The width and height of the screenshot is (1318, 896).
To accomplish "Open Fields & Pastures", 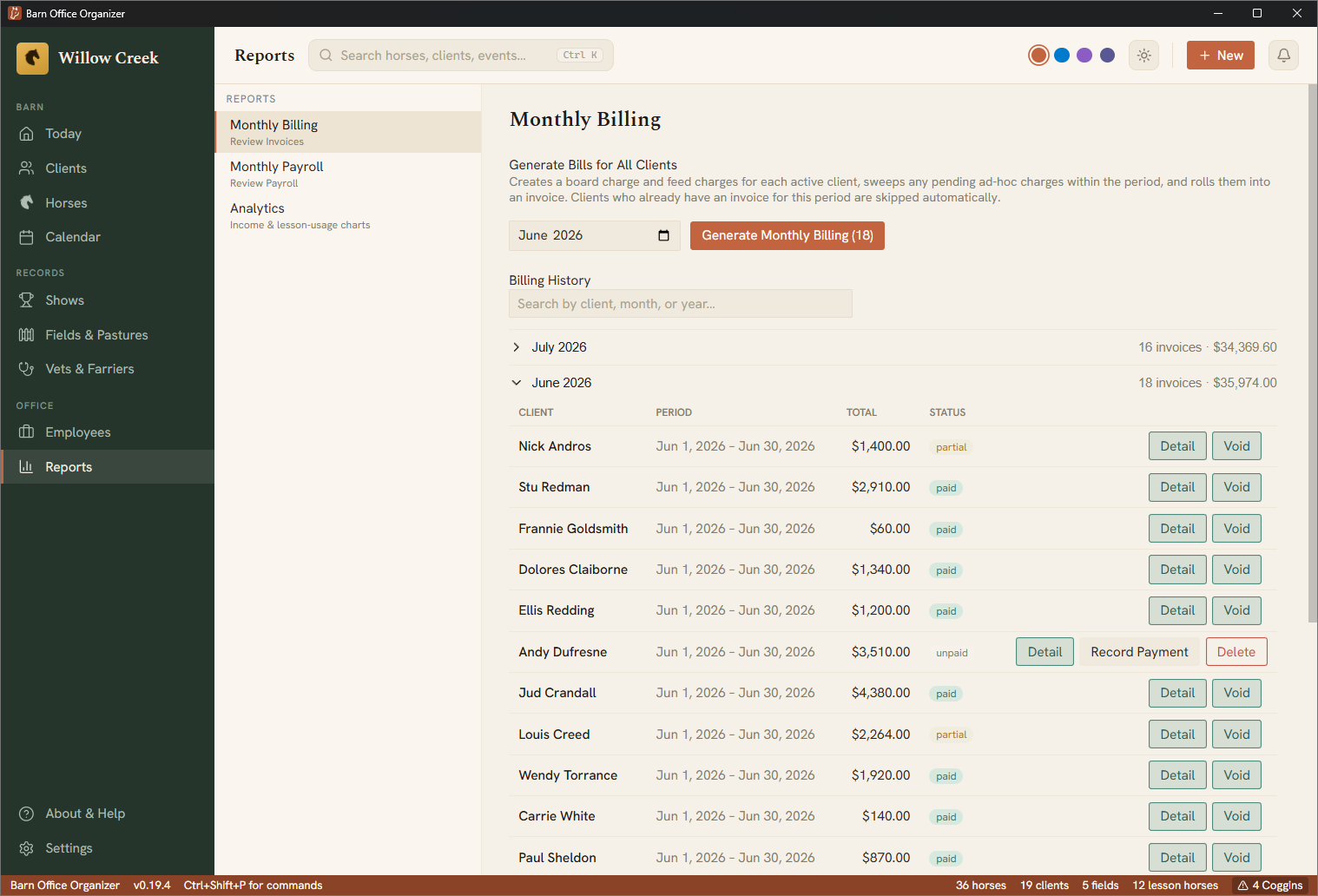I will 108,335.
